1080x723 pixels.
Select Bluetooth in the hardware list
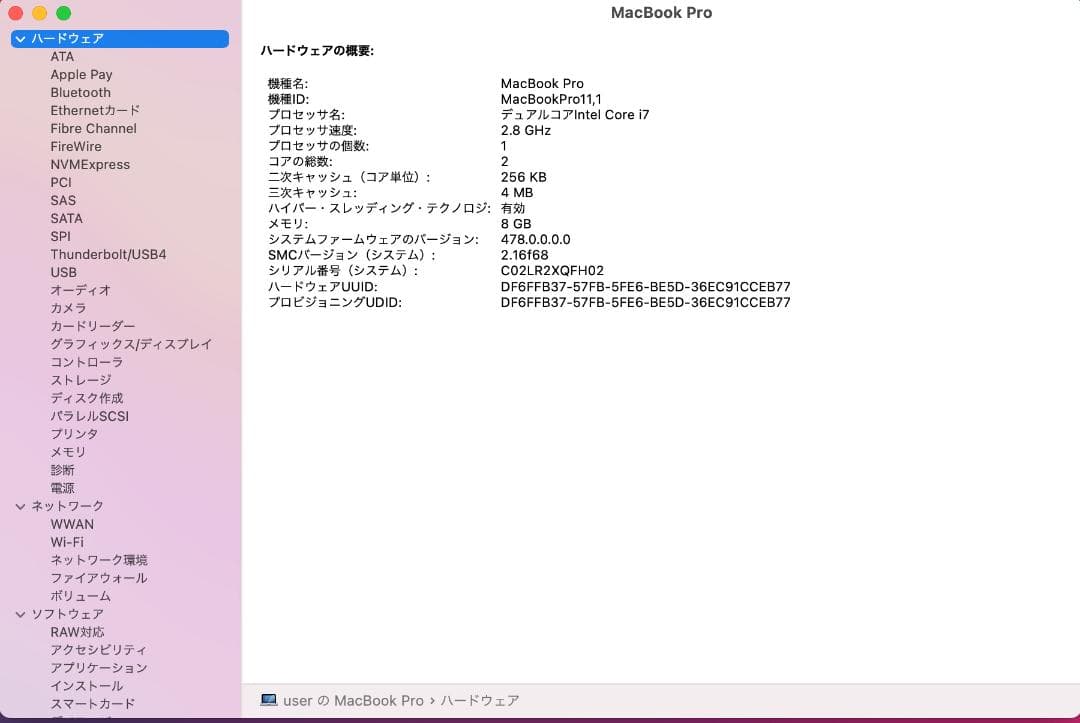pyautogui.click(x=80, y=92)
